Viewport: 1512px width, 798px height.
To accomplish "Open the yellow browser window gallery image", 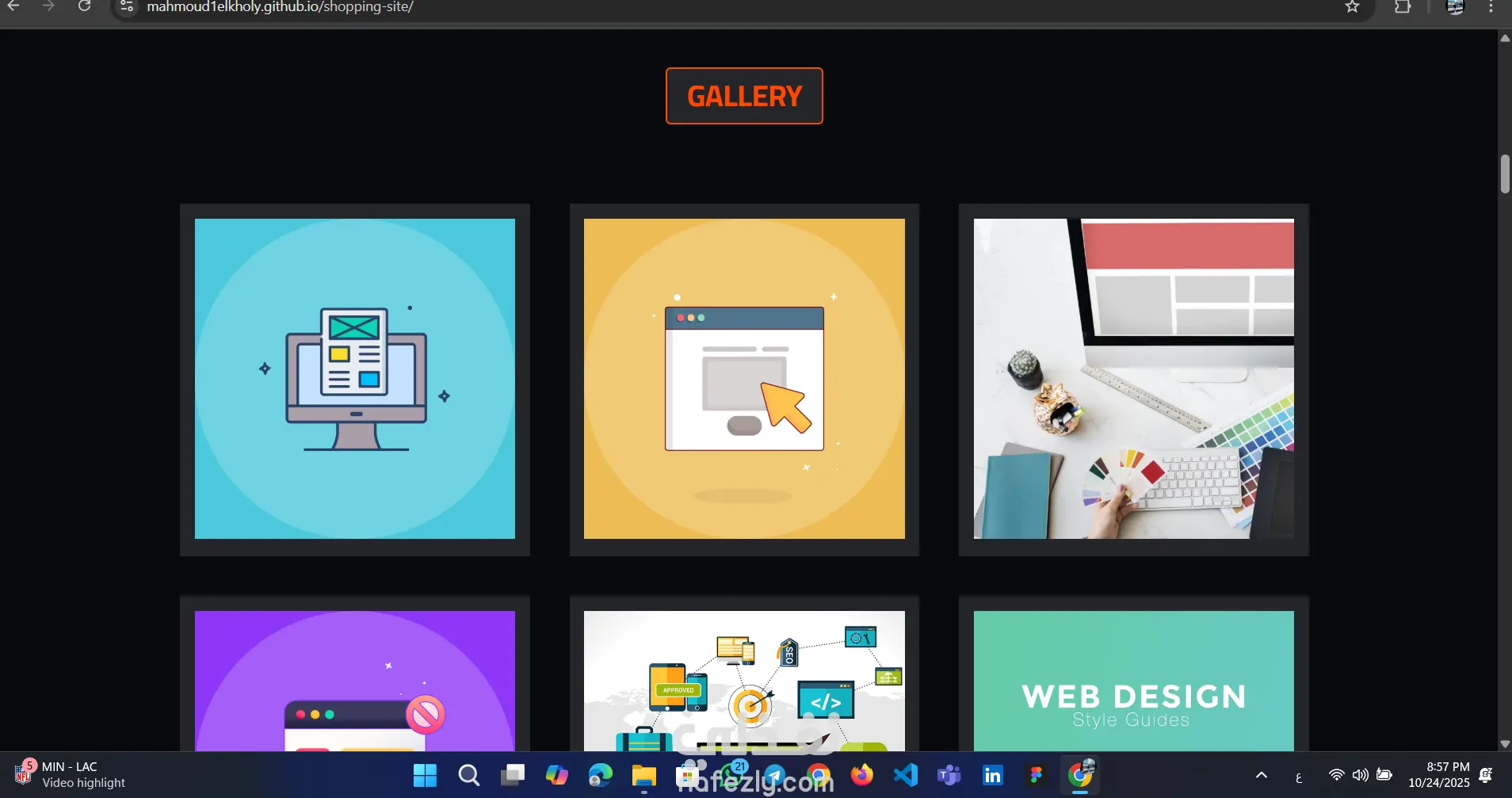I will coord(744,379).
